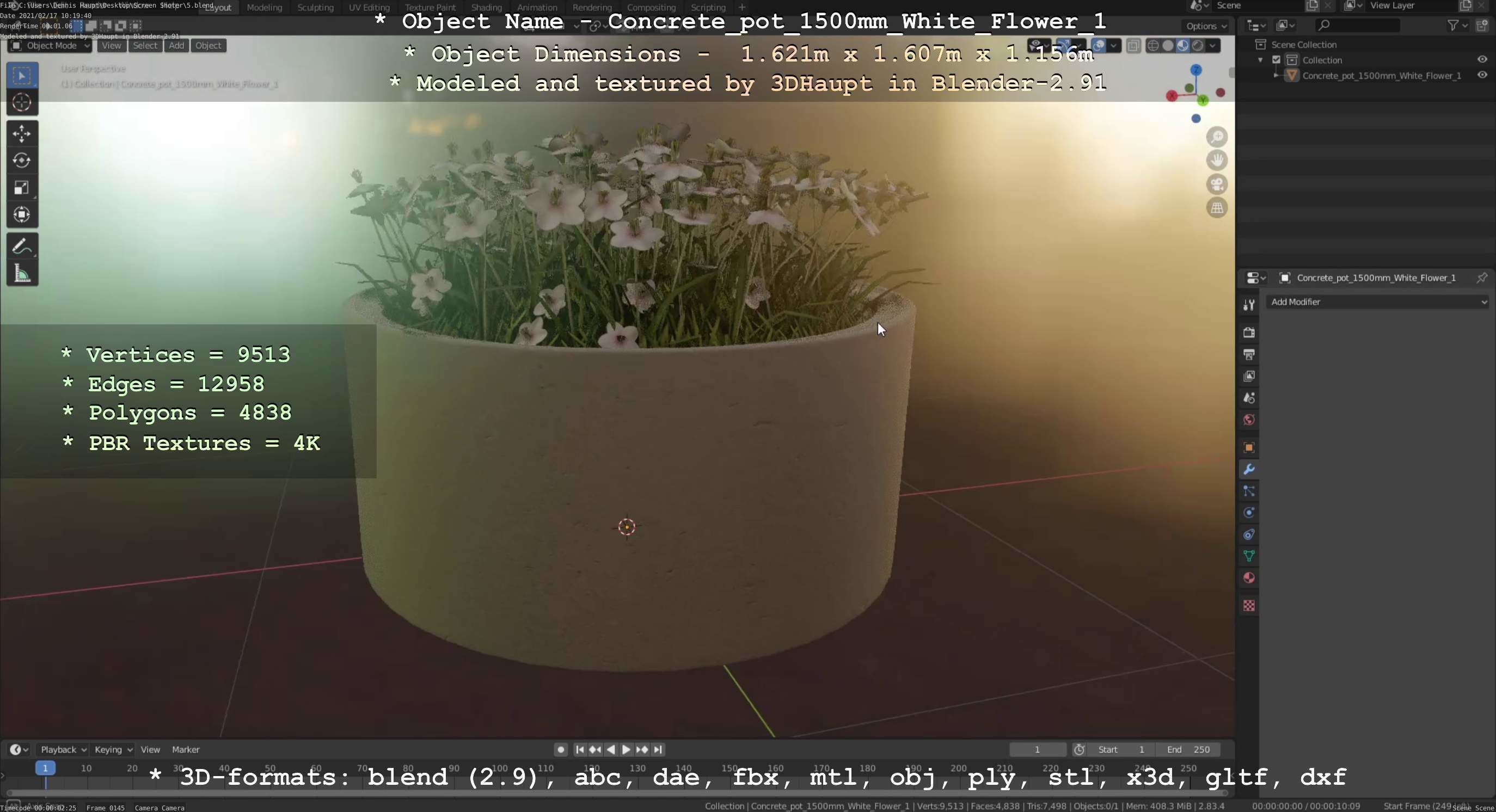
Task: Open the Modifier properties wrench tab
Action: pyautogui.click(x=1249, y=469)
